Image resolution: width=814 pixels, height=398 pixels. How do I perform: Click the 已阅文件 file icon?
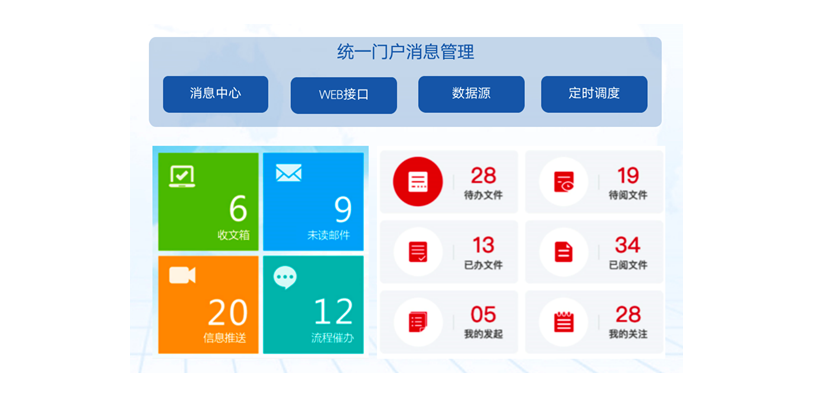point(563,252)
